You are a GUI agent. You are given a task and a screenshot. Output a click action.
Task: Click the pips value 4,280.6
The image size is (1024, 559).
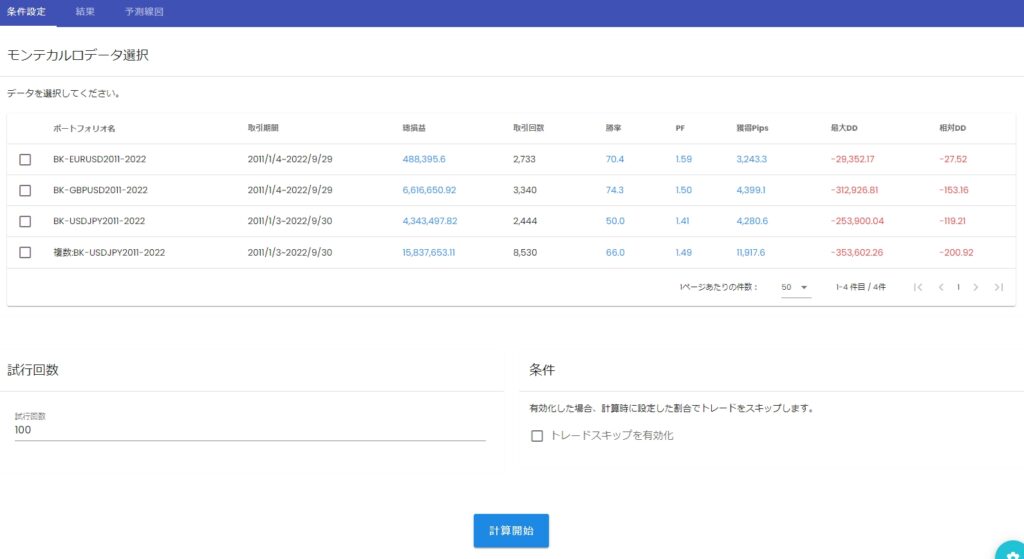752,221
